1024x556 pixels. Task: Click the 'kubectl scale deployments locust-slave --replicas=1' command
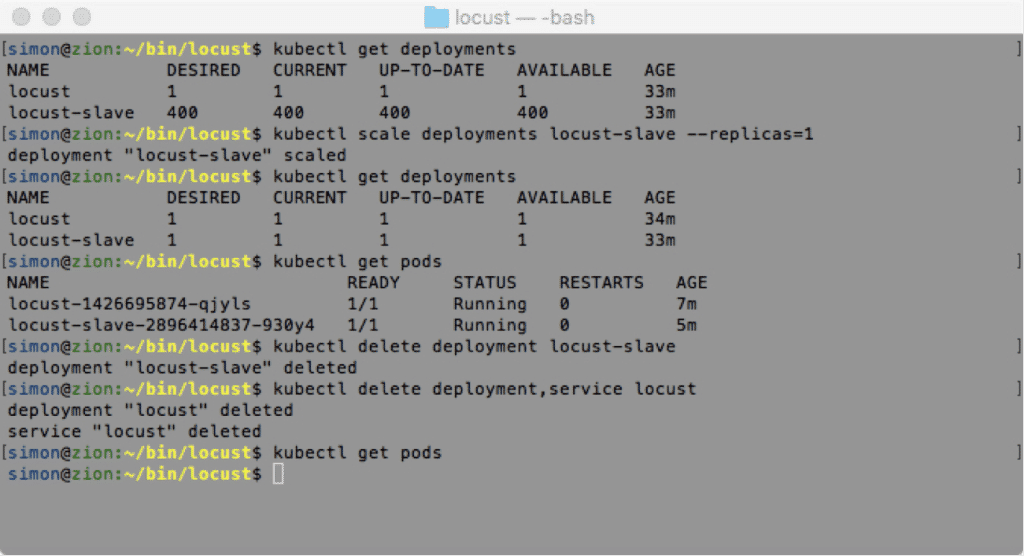[x=543, y=134]
